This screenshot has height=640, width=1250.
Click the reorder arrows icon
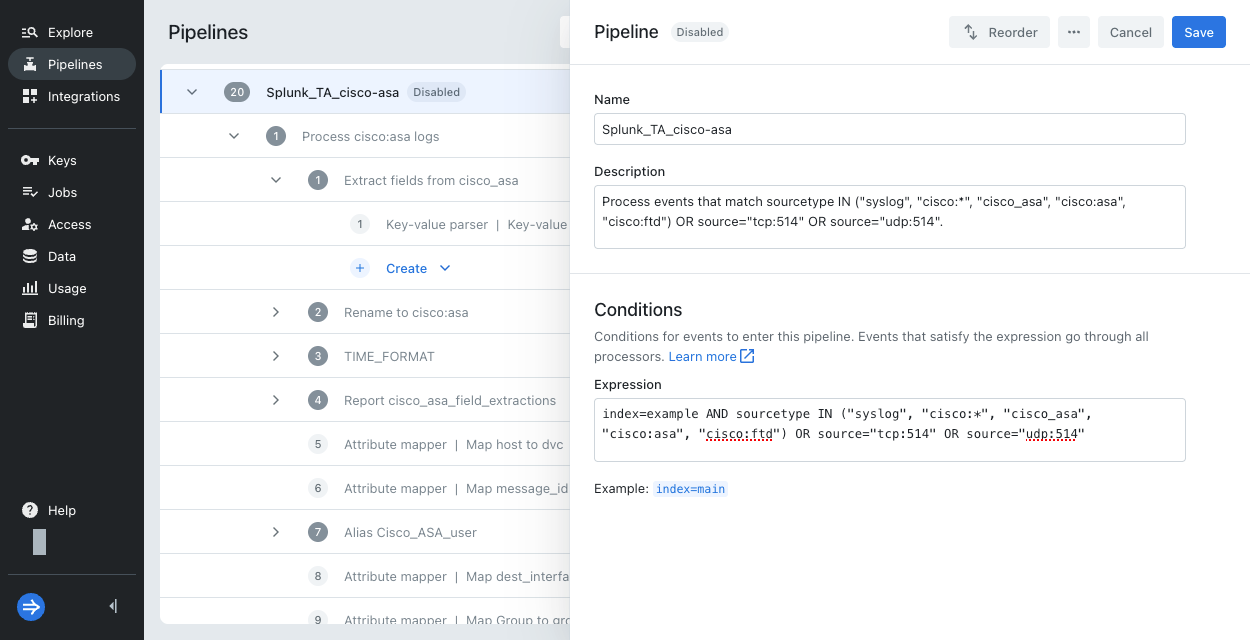click(x=970, y=32)
